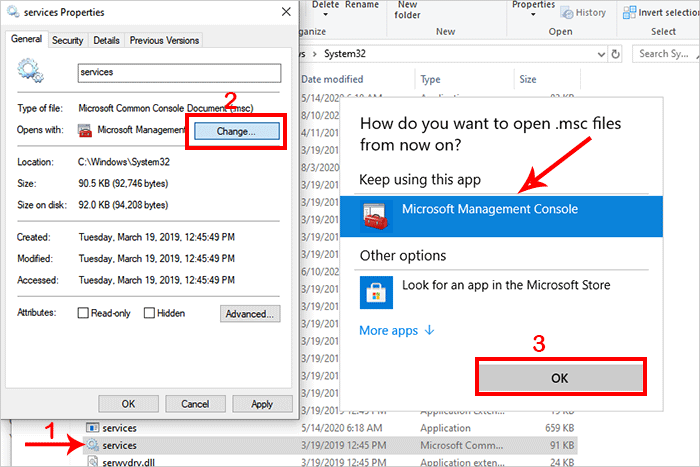
Task: Confirm Properties dialog with OK button
Action: coord(129,404)
